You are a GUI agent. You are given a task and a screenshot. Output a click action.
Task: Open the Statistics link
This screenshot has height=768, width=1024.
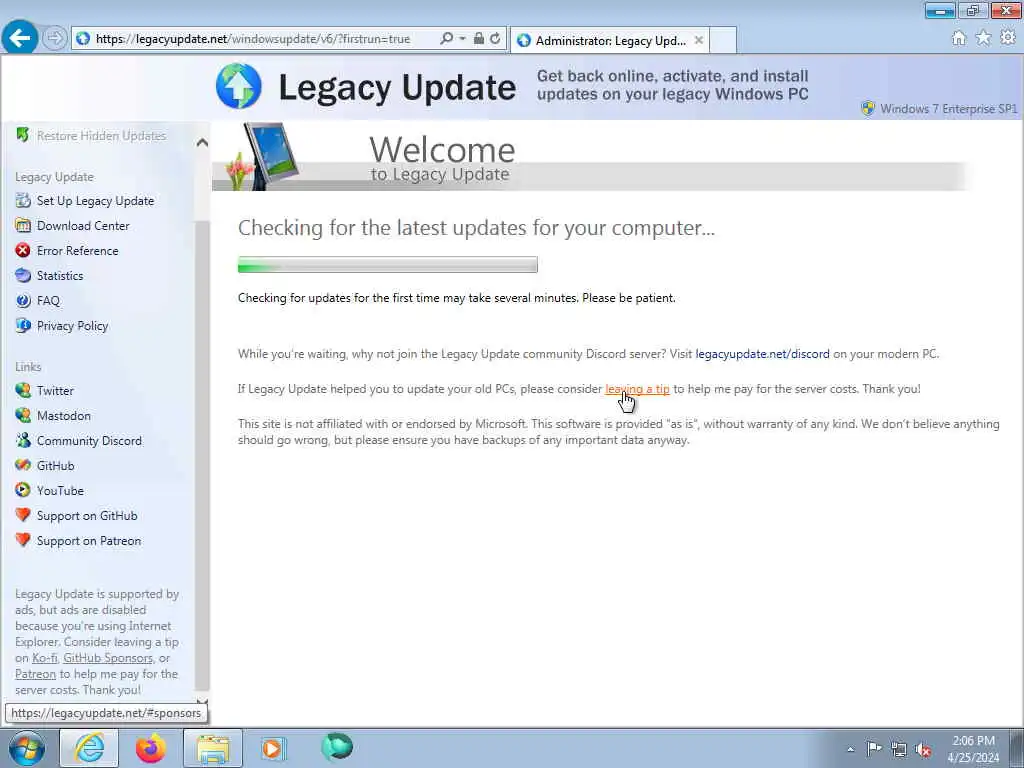(60, 276)
